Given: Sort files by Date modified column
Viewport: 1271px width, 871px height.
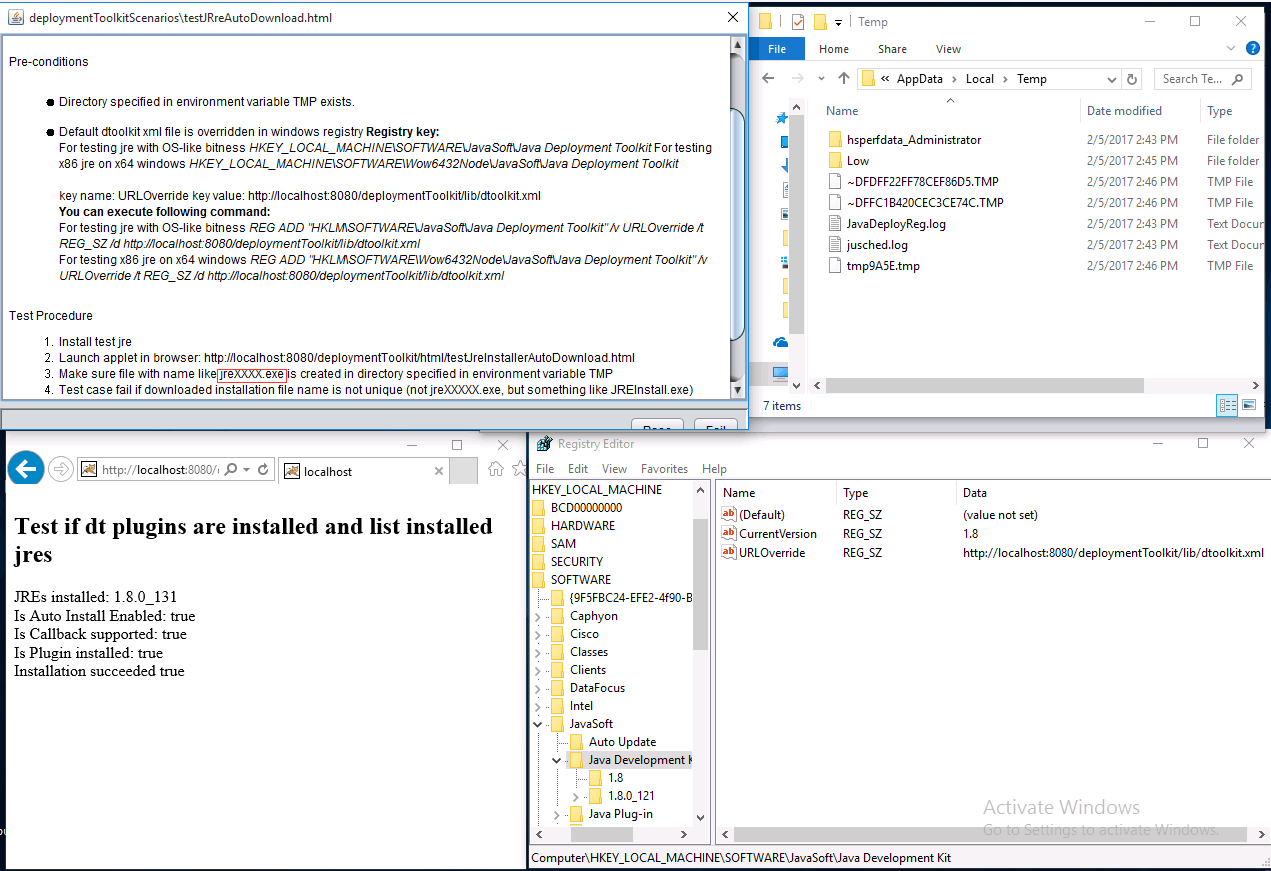Looking at the screenshot, I should click(1124, 111).
